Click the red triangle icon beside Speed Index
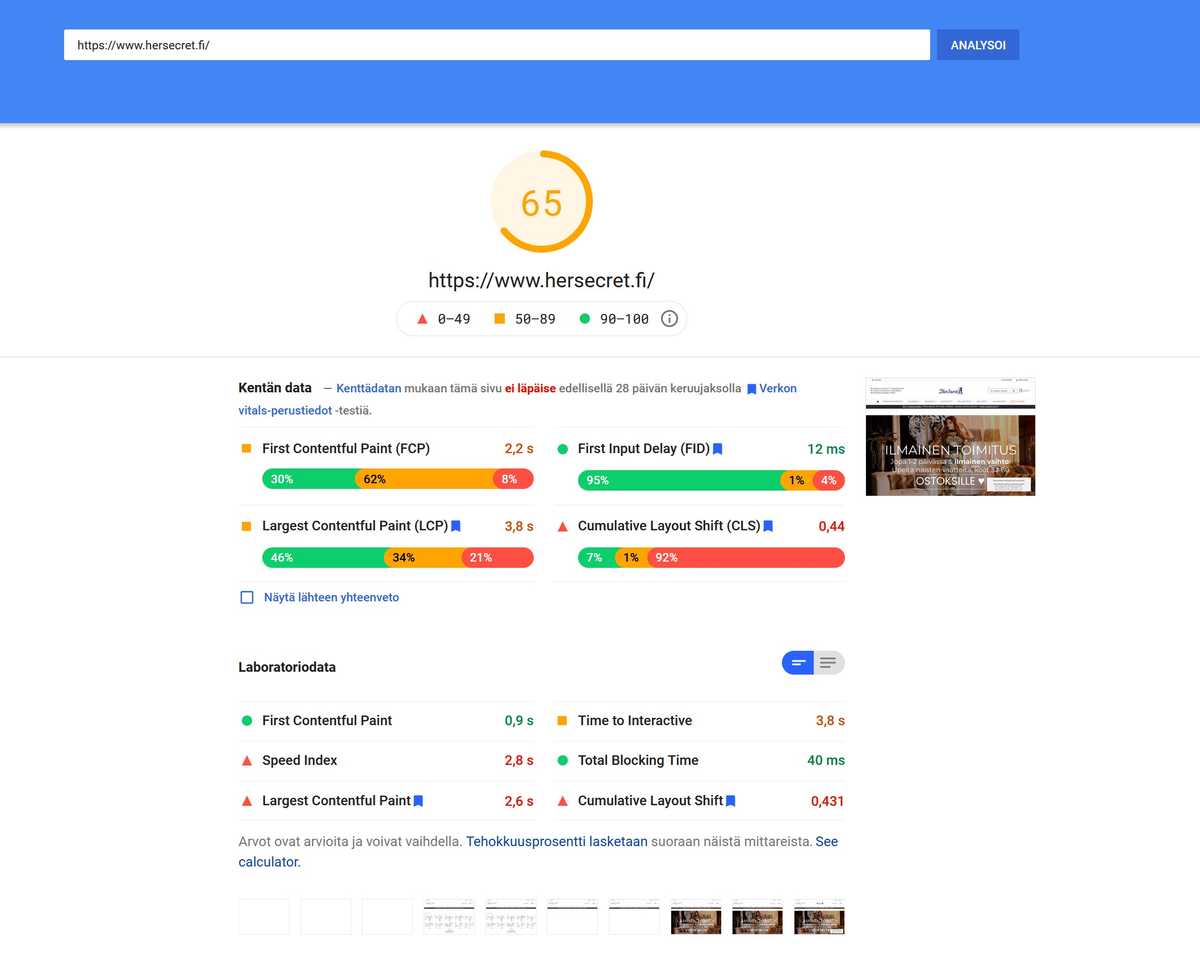The image size is (1200, 961). click(x=246, y=760)
